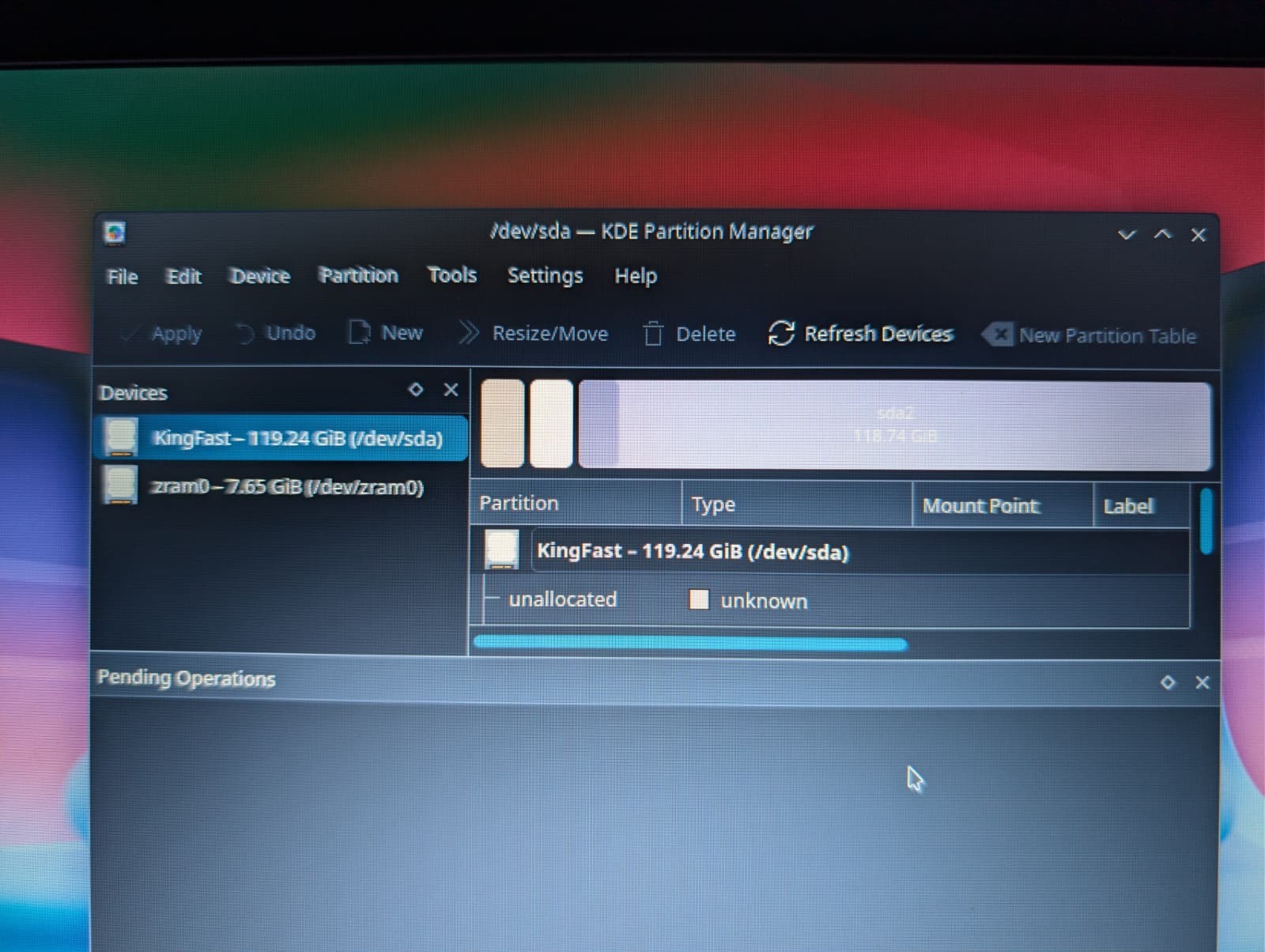Image resolution: width=1265 pixels, height=952 pixels.
Task: Select the unallocated partition row
Action: click(x=831, y=600)
